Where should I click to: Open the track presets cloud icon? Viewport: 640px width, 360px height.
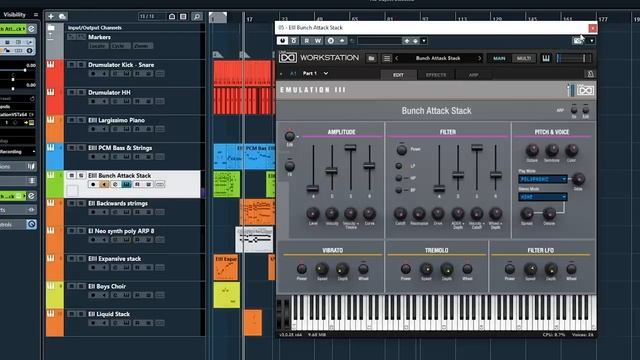(x=62, y=16)
